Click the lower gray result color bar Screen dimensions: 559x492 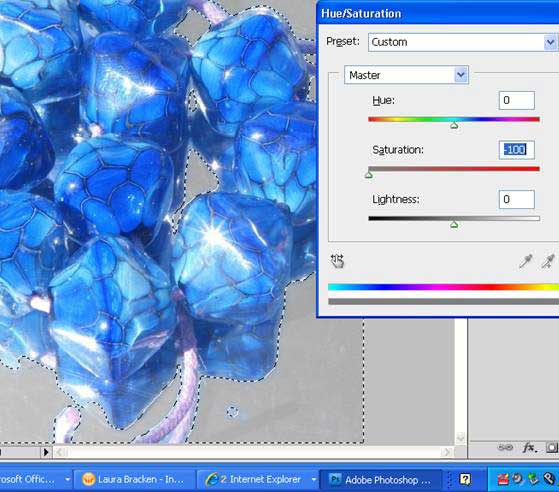coord(443,302)
